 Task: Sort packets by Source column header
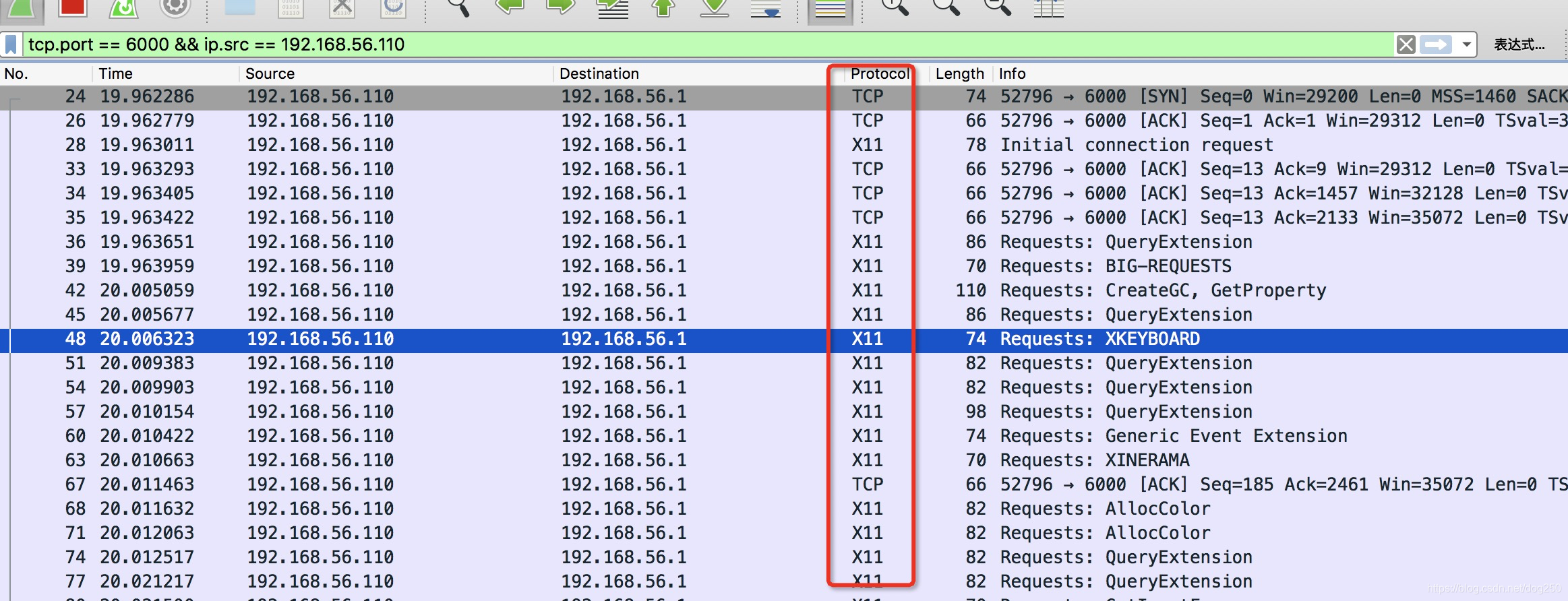click(x=396, y=73)
